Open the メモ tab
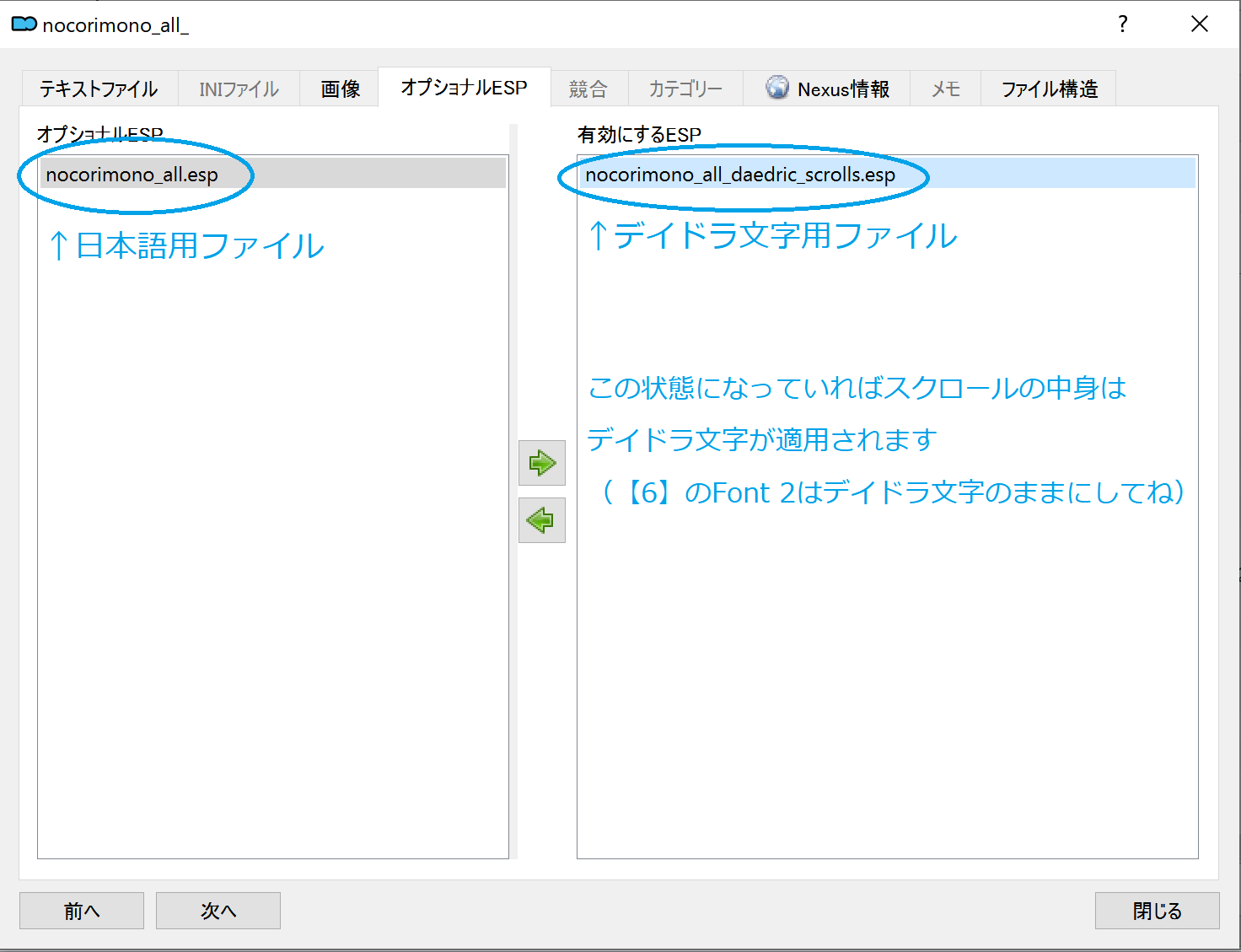The image size is (1241, 952). [x=945, y=89]
